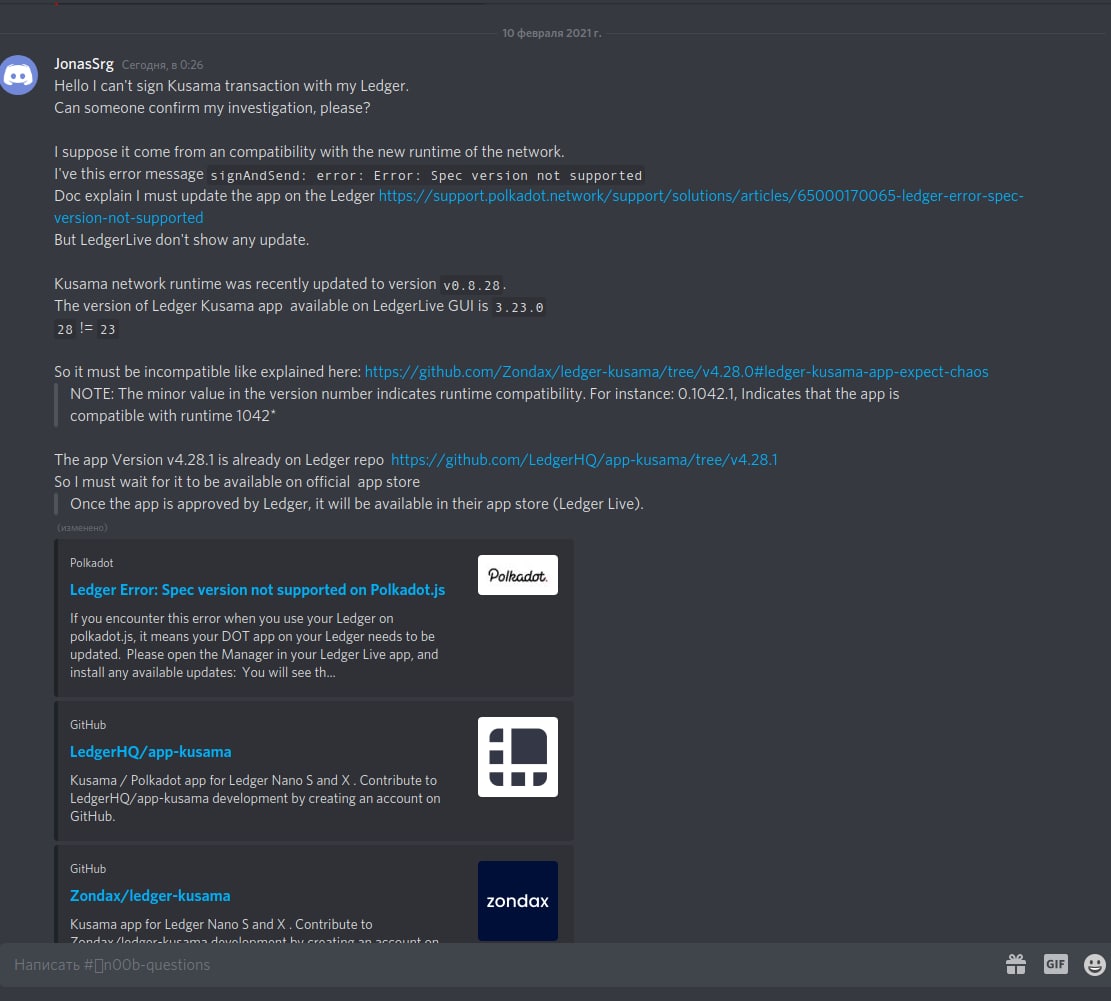Screen dimensions: 1111x1001
Task: Click the '23' code snippet
Action: point(107,329)
